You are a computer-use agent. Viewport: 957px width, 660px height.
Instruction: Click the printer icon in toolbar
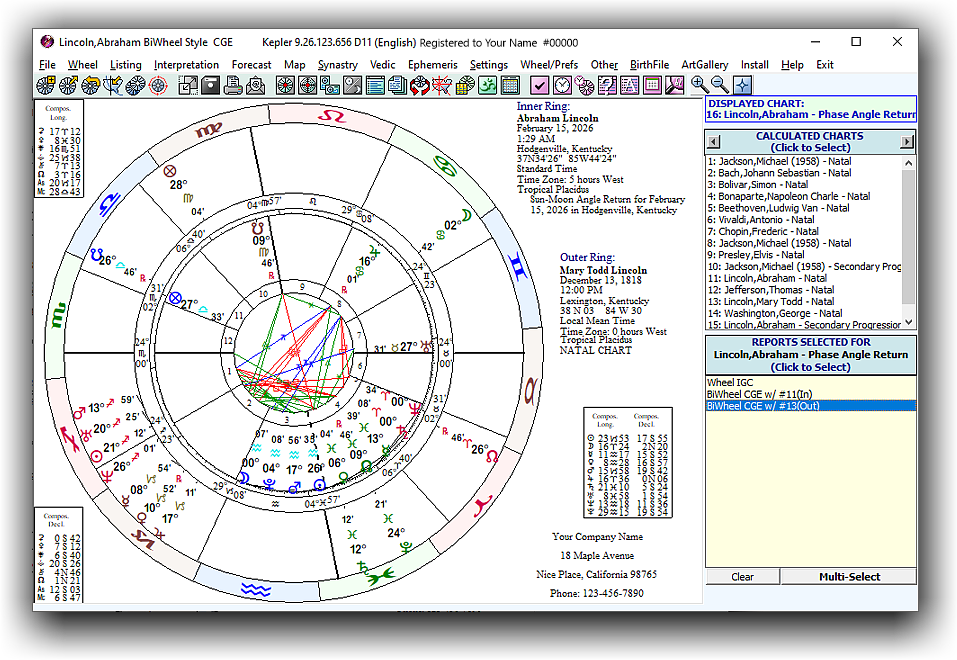click(x=232, y=85)
